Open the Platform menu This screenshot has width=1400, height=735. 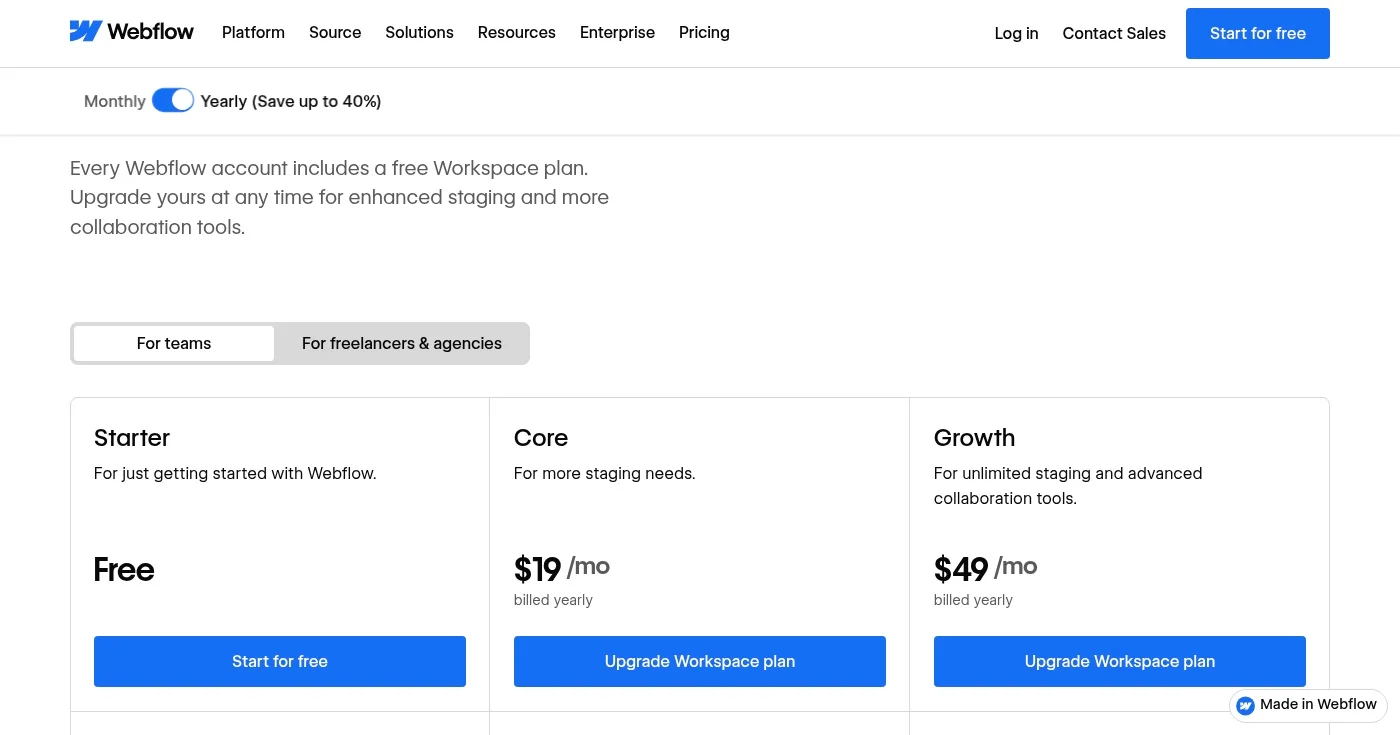click(x=253, y=33)
